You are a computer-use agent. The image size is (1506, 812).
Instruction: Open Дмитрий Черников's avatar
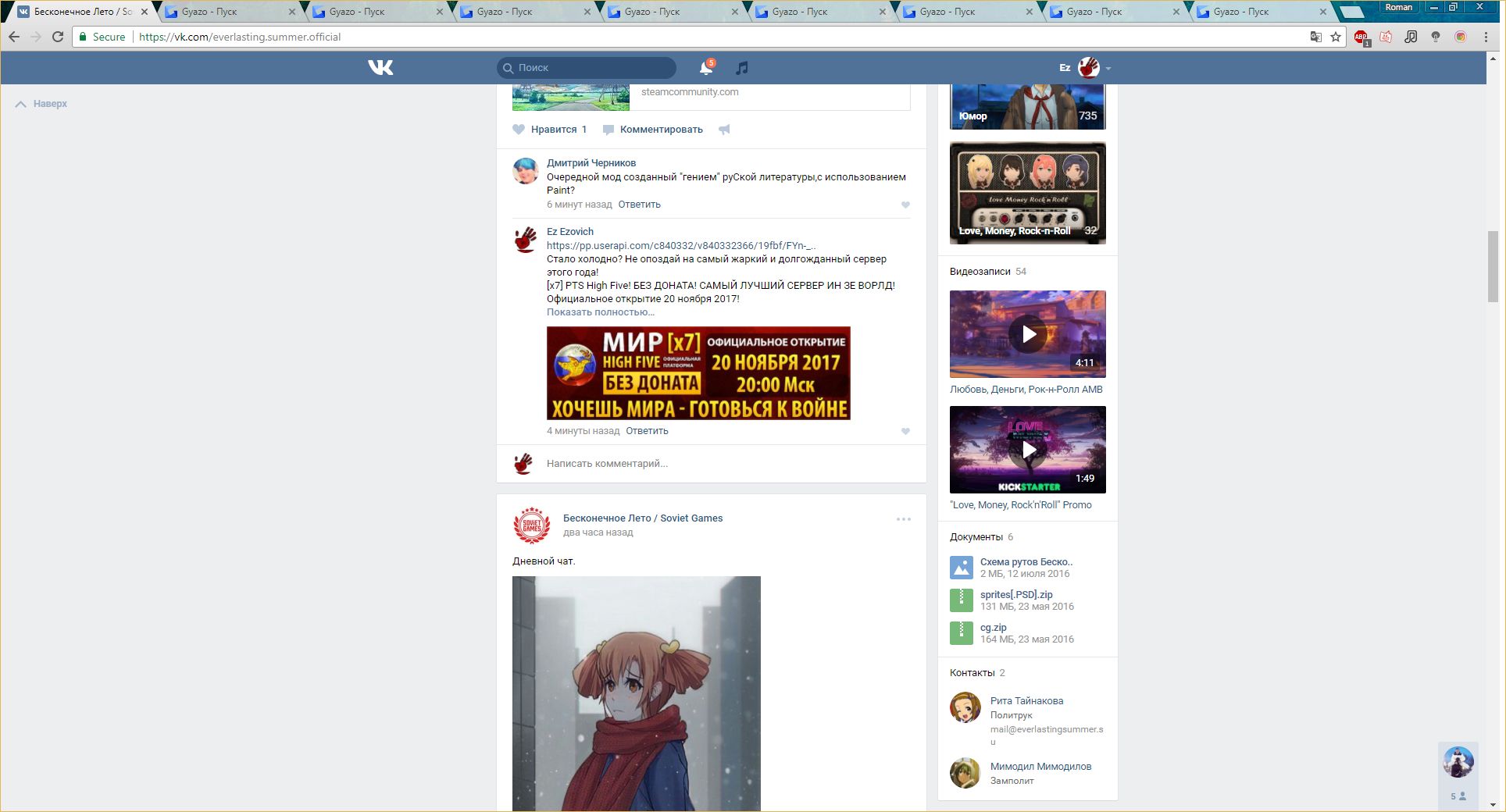pyautogui.click(x=526, y=171)
